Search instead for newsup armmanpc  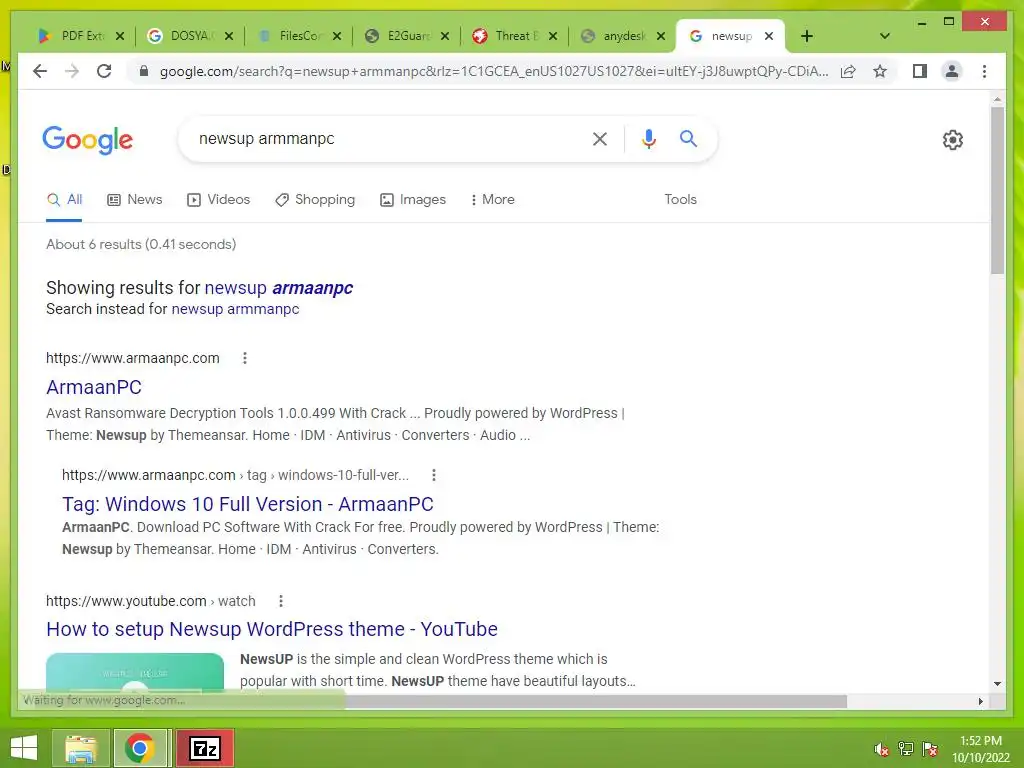pos(235,309)
